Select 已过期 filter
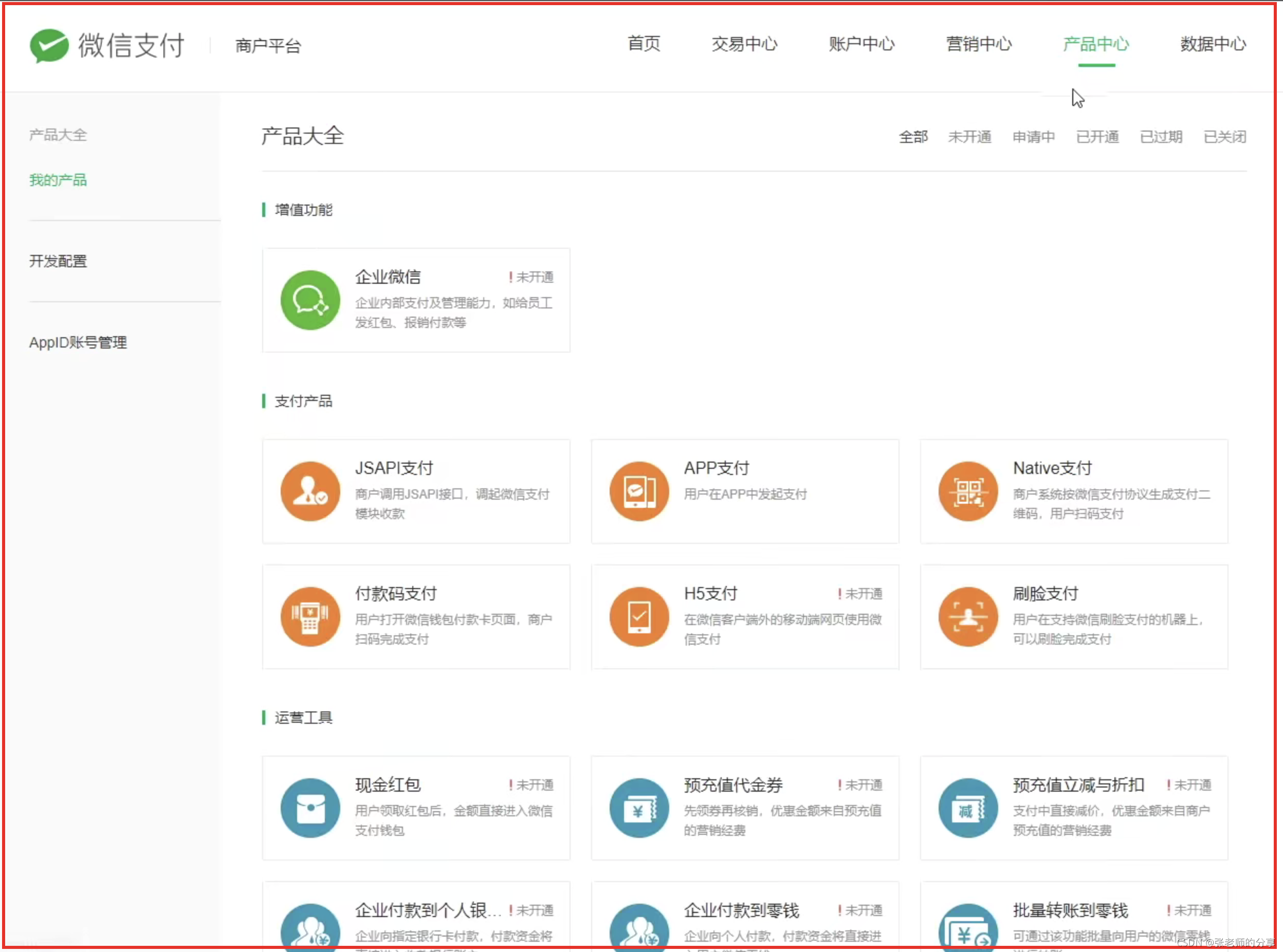Viewport: 1283px width, 952px height. pyautogui.click(x=1162, y=137)
